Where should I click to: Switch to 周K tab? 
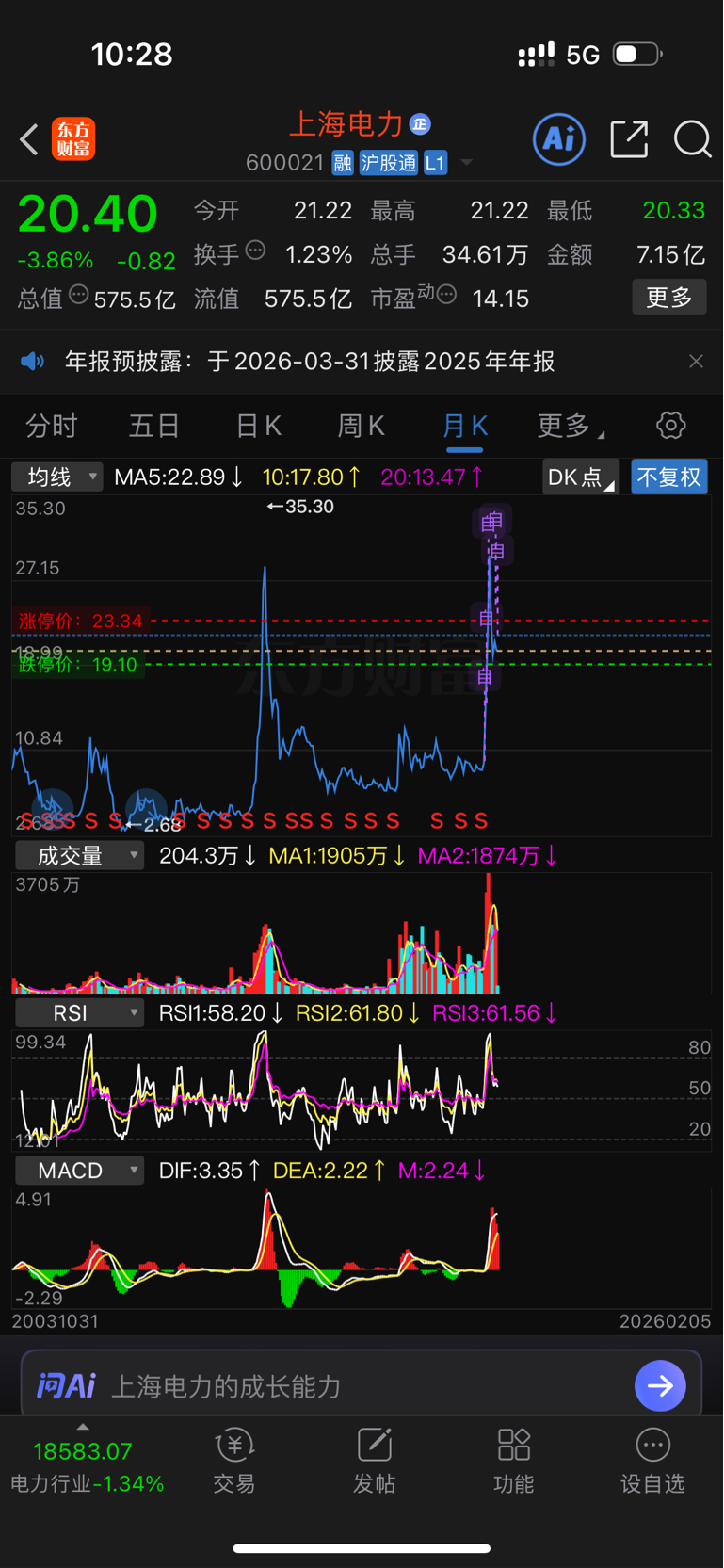361,426
